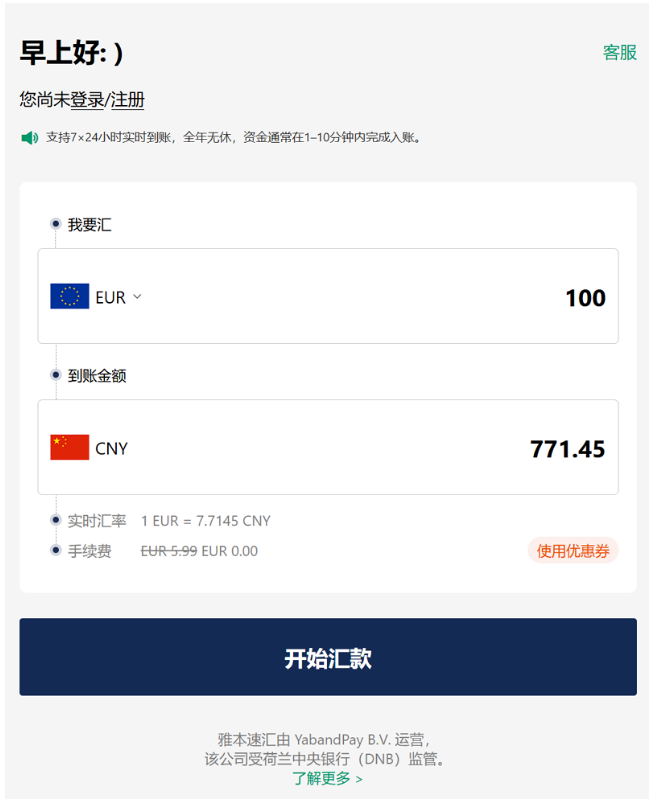Start remittance with 开始汇款 button

point(328,657)
